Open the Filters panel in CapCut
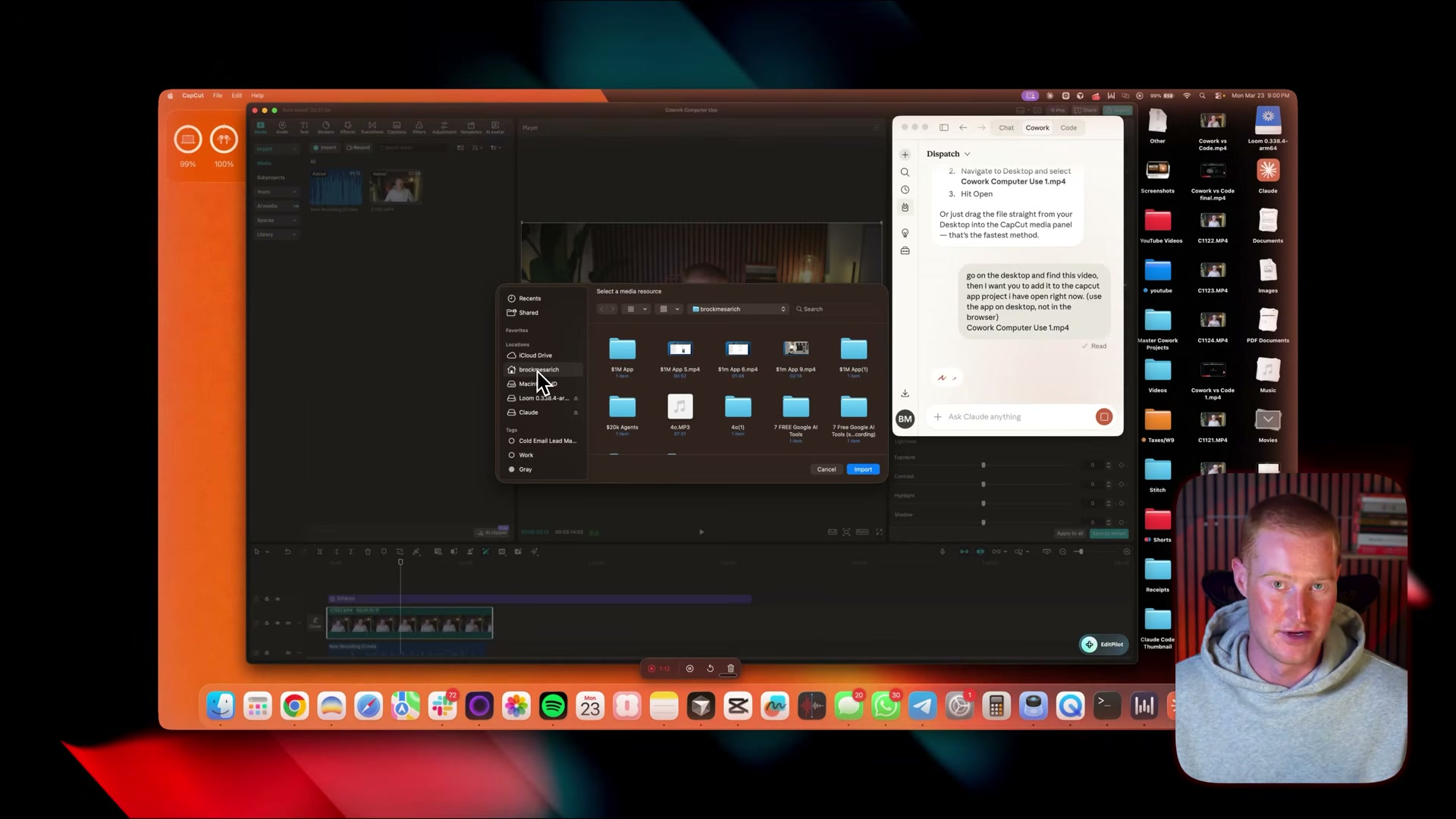Image resolution: width=1456 pixels, height=819 pixels. [419, 127]
